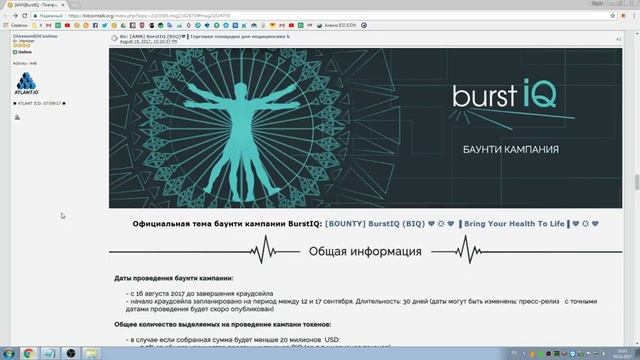The image size is (640, 360).
Task: Reload the page with the refresh icon
Action: click(24, 16)
